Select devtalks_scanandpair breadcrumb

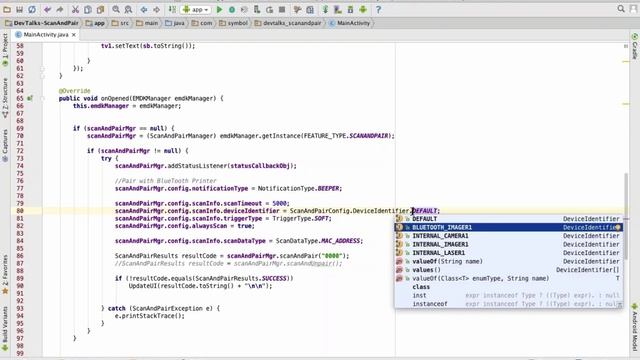coord(288,23)
